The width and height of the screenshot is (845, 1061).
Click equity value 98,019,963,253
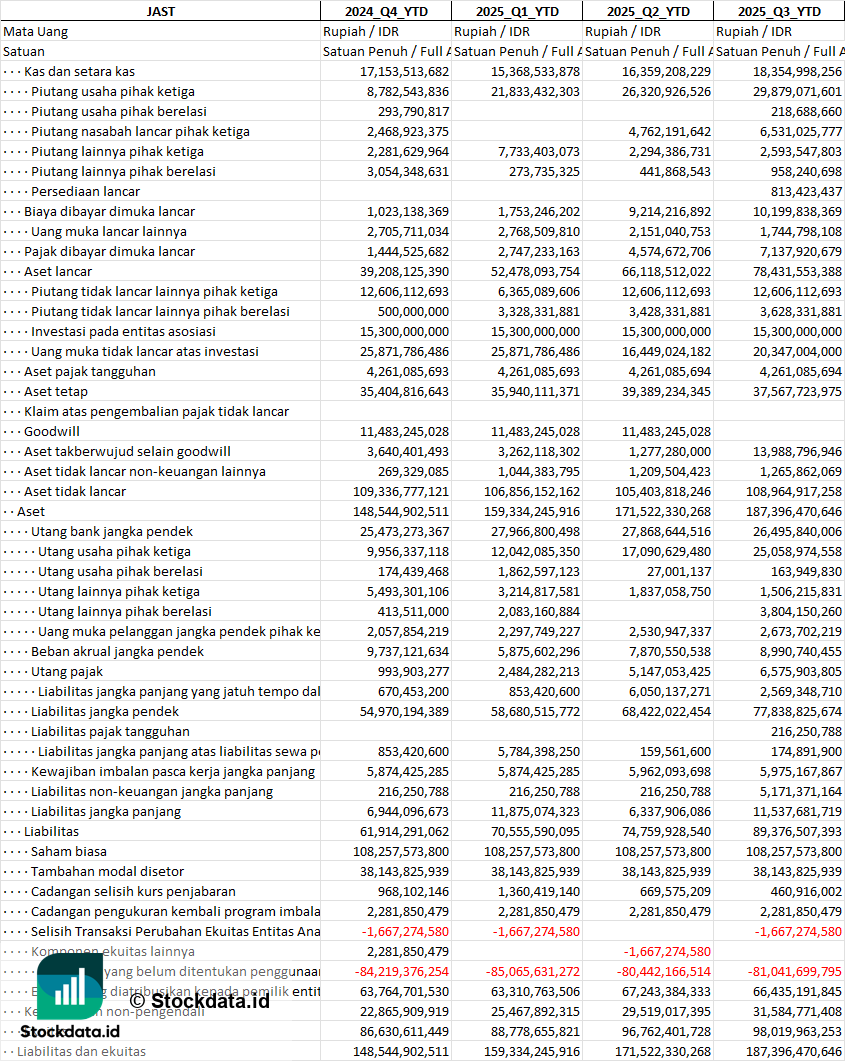point(798,1032)
